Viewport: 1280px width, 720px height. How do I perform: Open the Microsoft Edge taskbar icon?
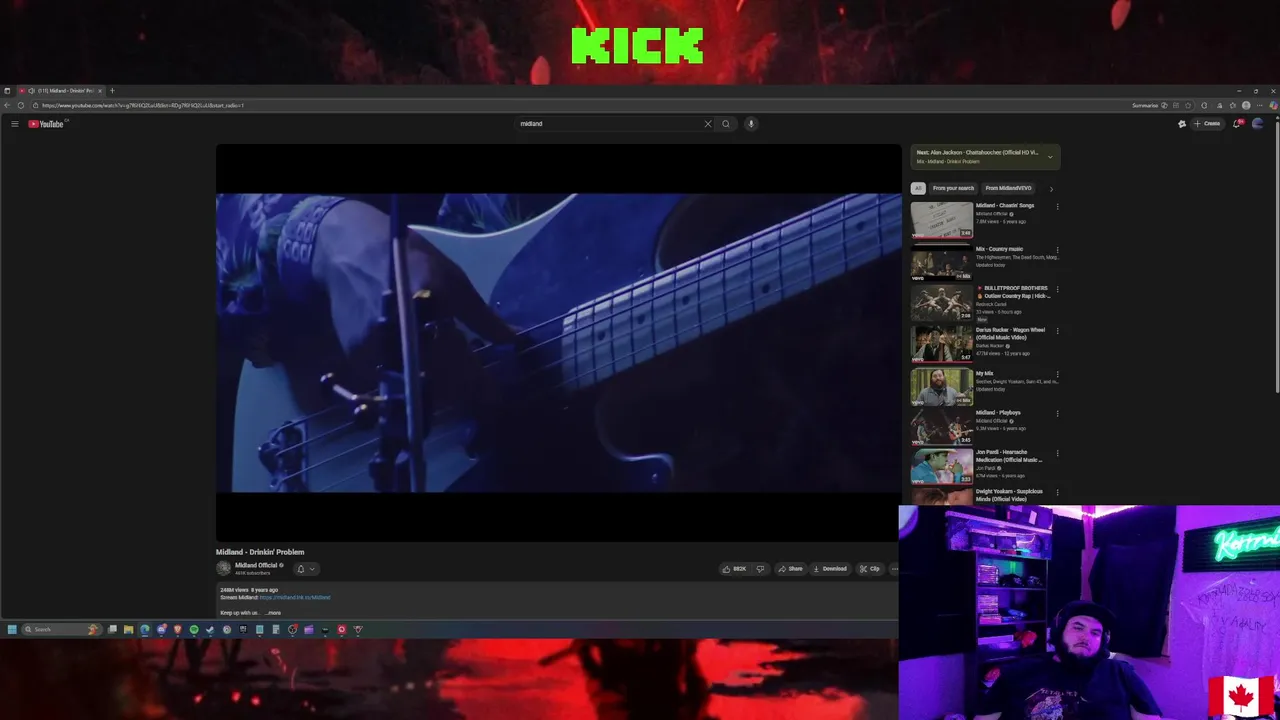click(x=145, y=629)
